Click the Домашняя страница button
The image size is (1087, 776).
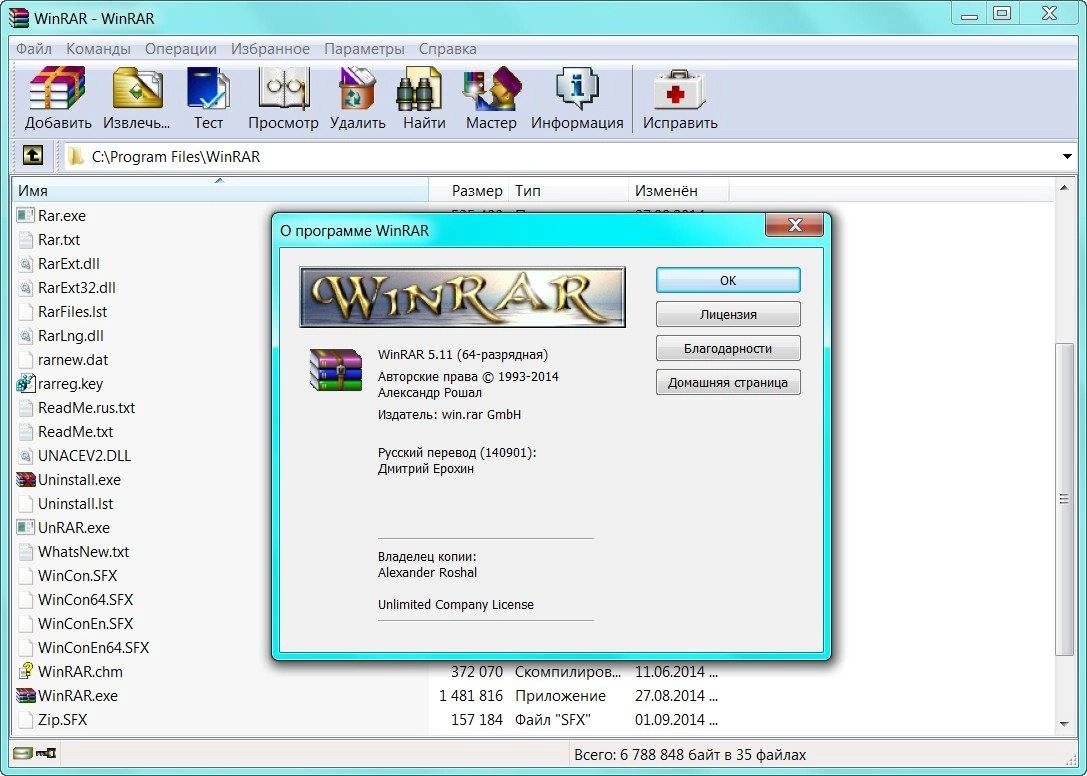click(x=728, y=382)
